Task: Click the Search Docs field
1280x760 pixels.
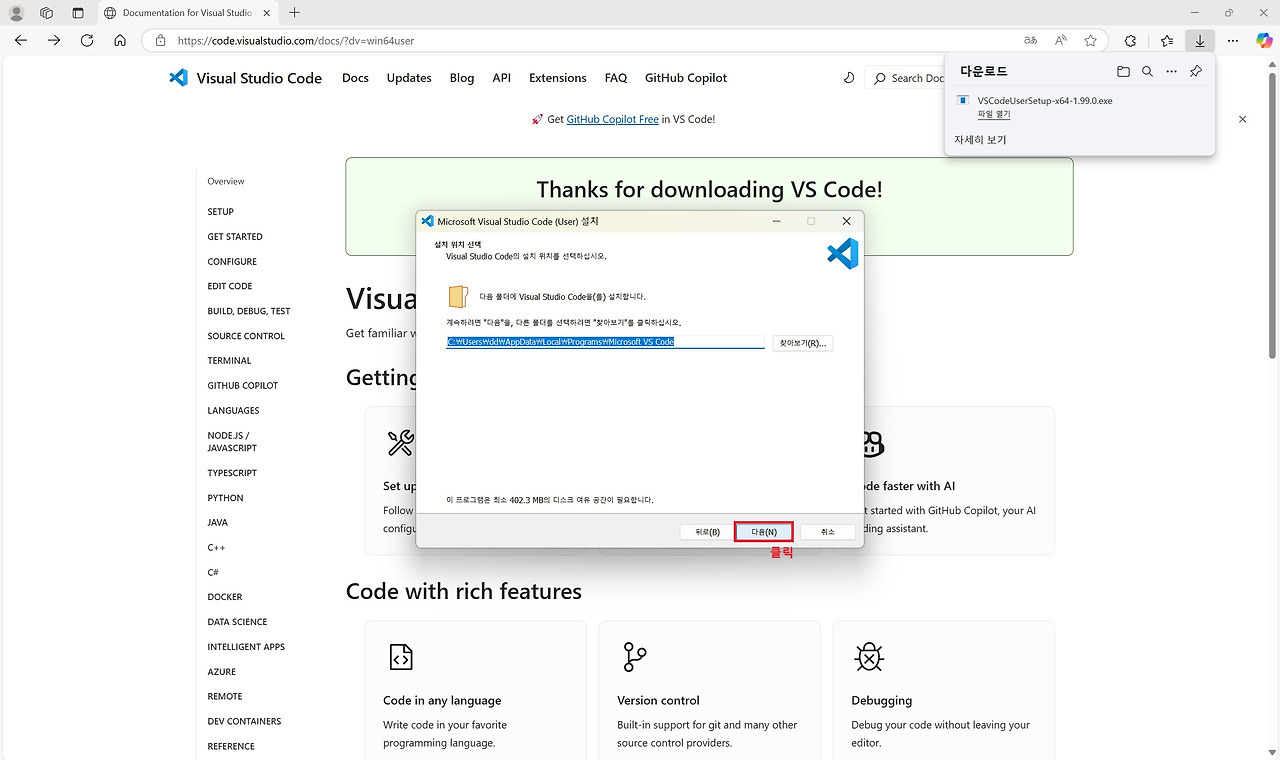Action: click(905, 78)
